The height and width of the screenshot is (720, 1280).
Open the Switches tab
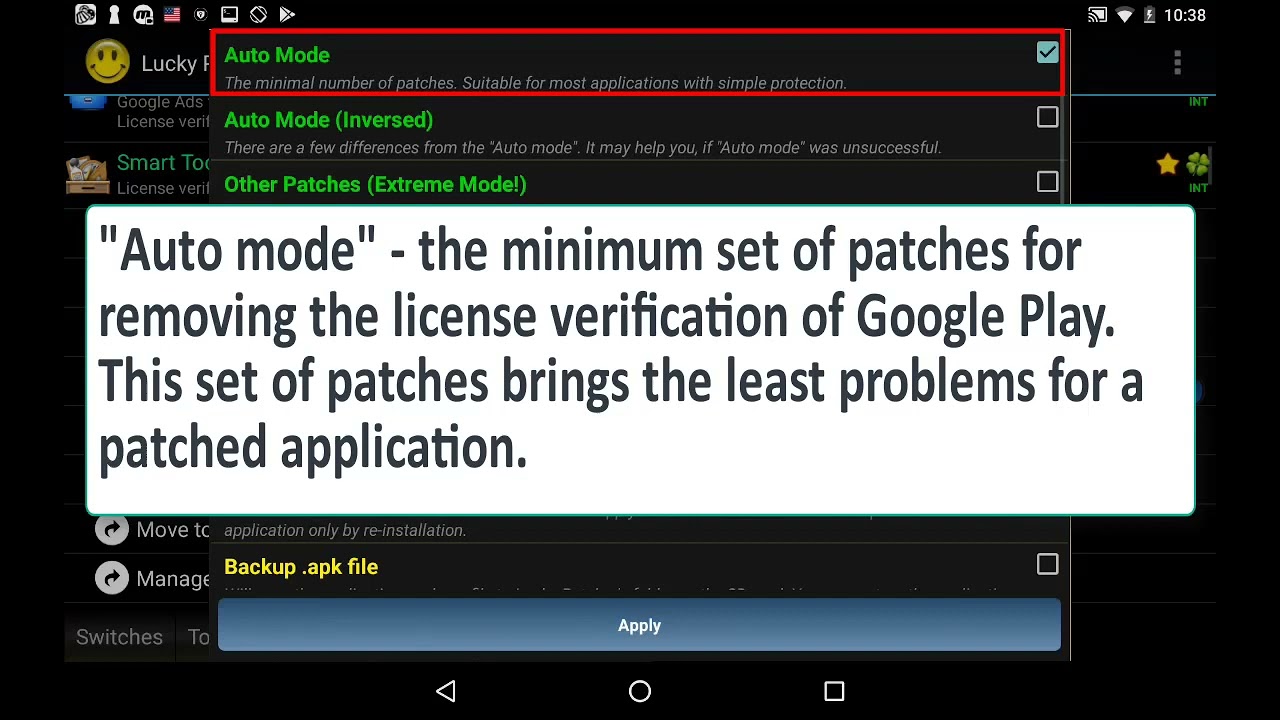[x=119, y=637]
